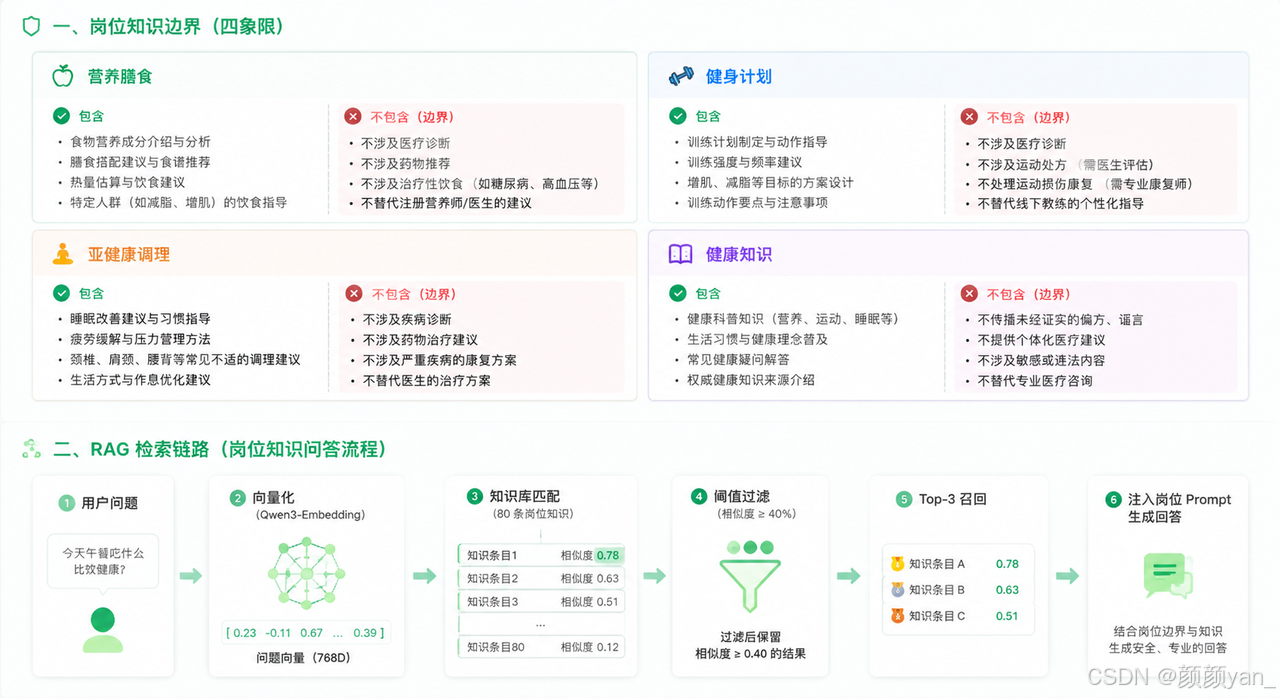Click the line 权威健康知识来源介绍
1280x698 pixels.
751,379
